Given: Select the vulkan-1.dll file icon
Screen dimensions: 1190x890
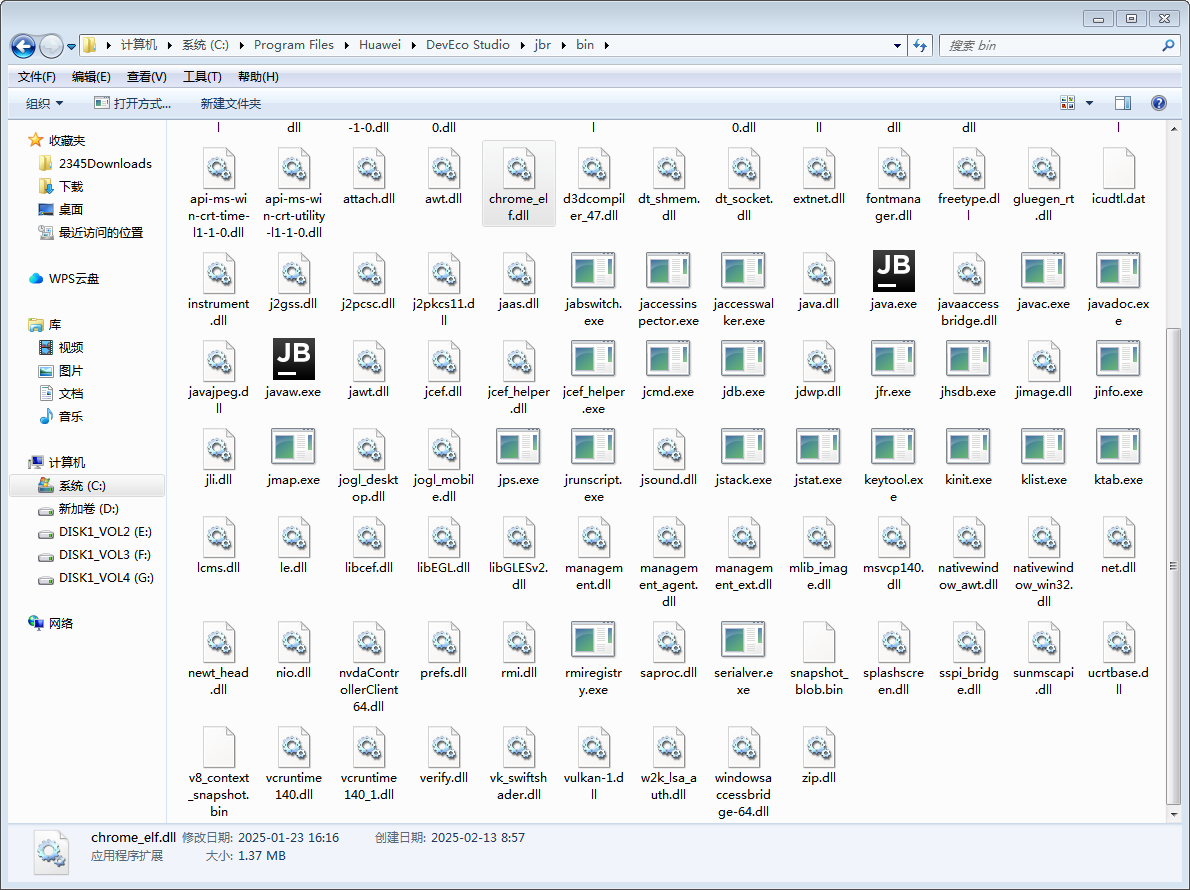Looking at the screenshot, I should (x=593, y=747).
